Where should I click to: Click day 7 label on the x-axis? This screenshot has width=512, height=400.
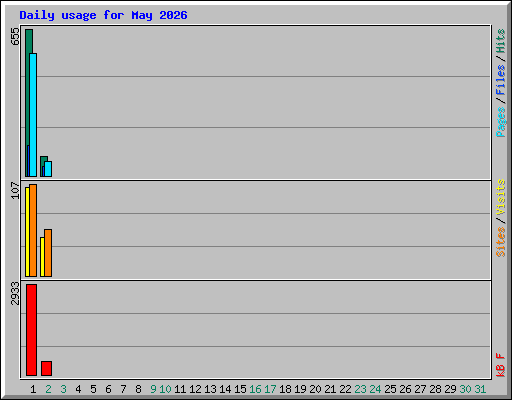click(123, 389)
